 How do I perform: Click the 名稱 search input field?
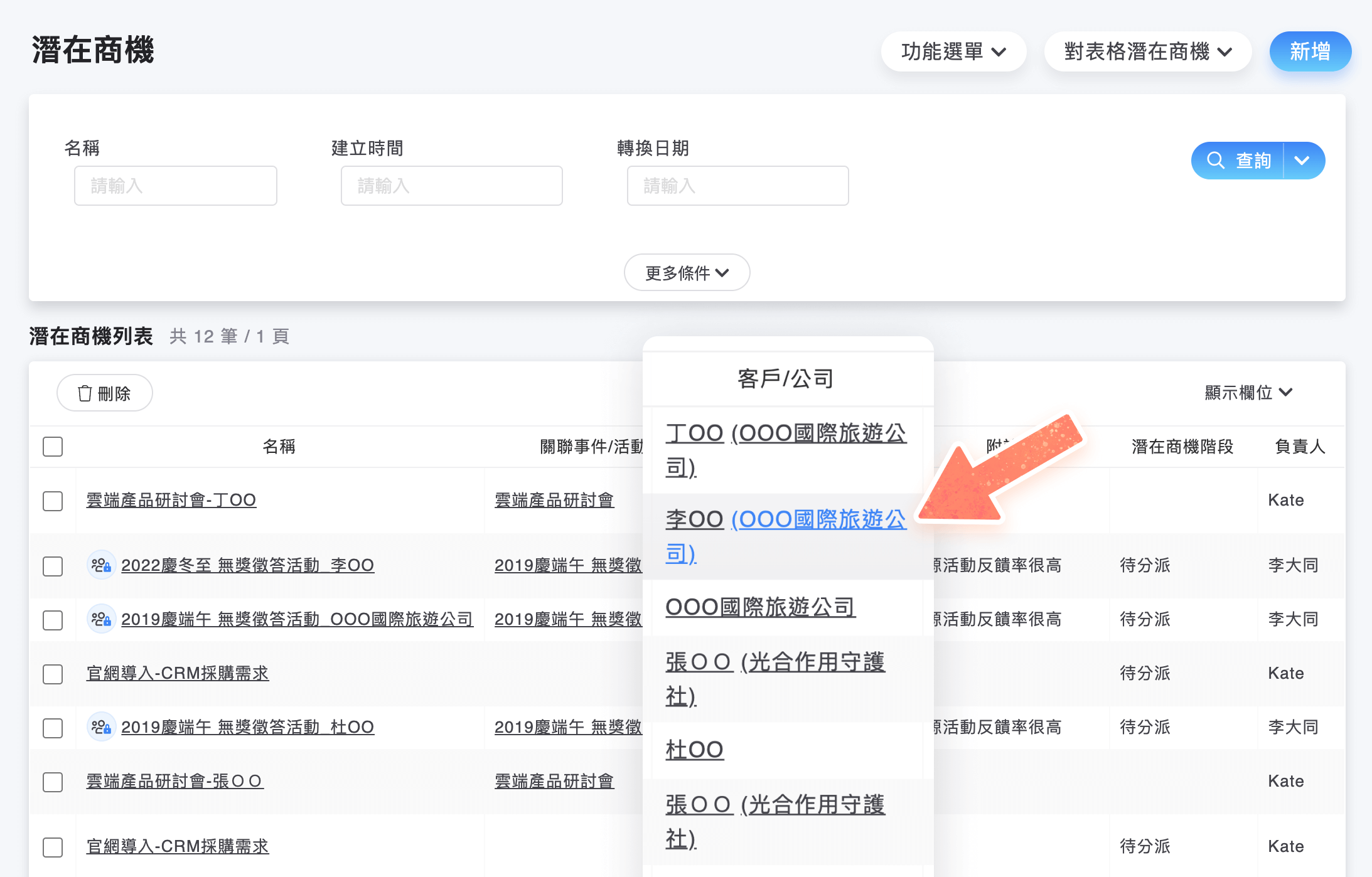point(176,186)
